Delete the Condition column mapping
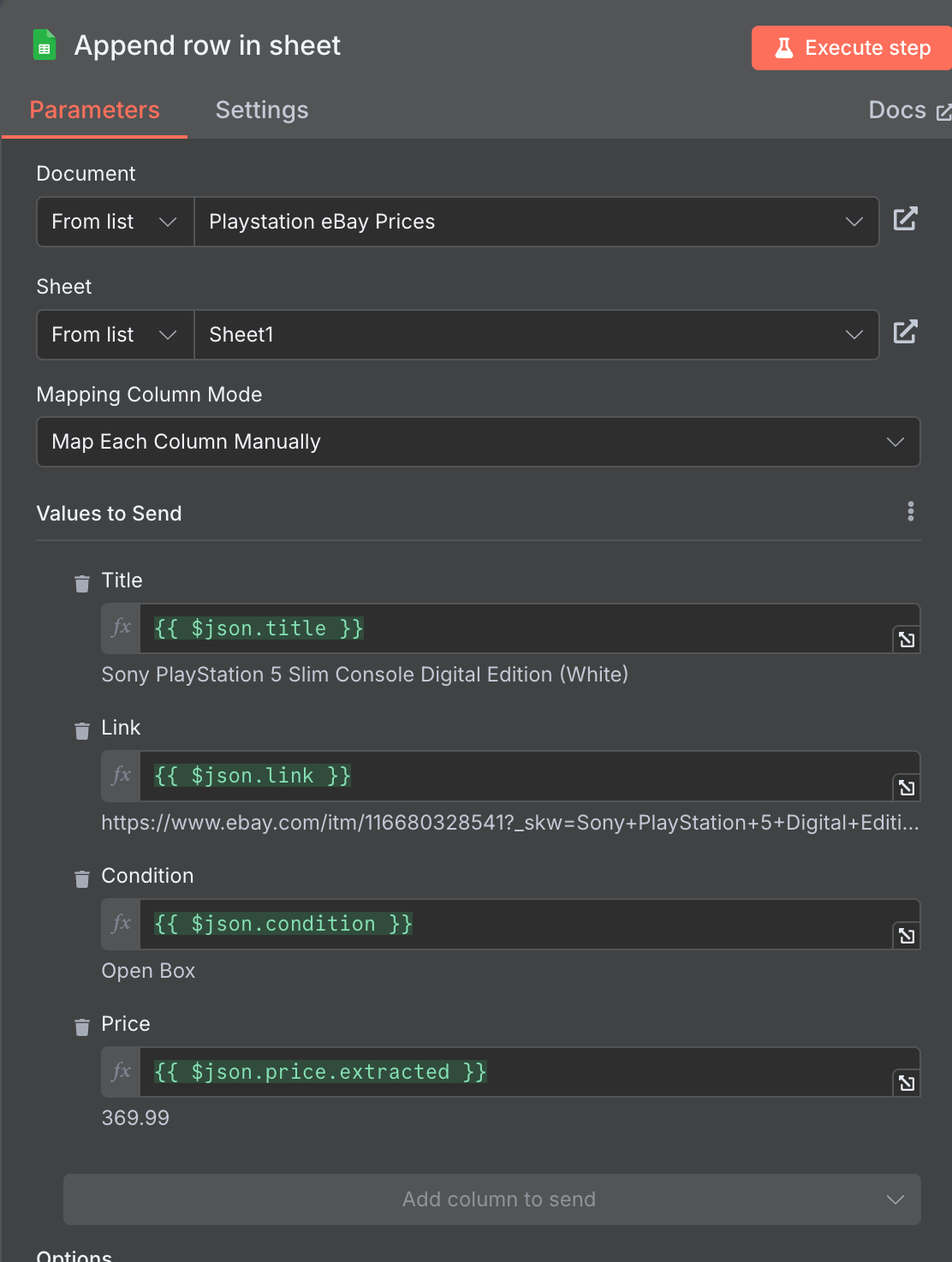952x1262 pixels. tap(82, 879)
